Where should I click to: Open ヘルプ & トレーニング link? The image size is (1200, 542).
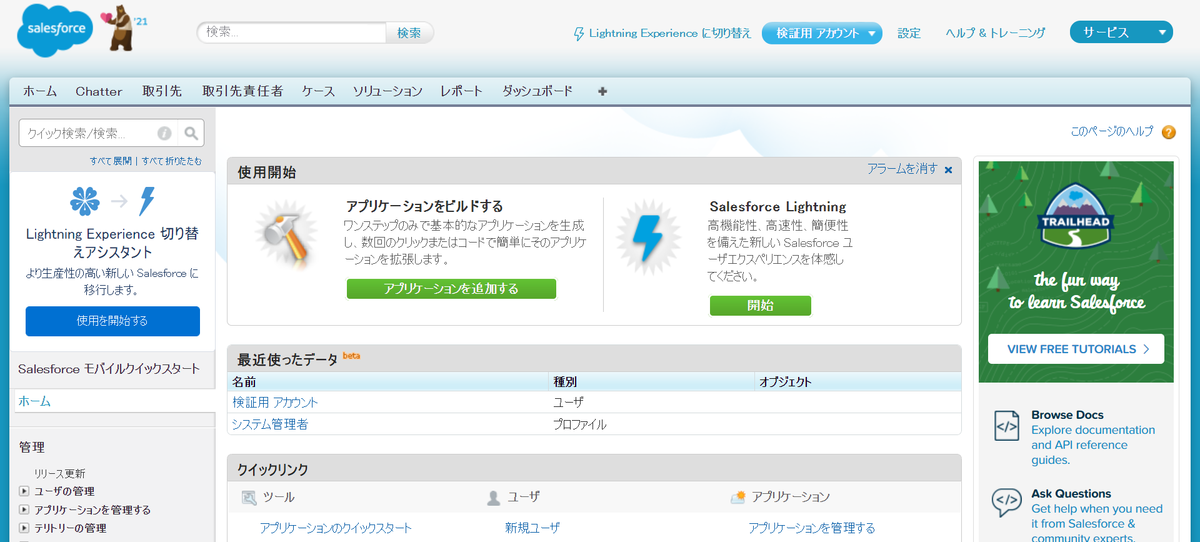click(x=995, y=33)
